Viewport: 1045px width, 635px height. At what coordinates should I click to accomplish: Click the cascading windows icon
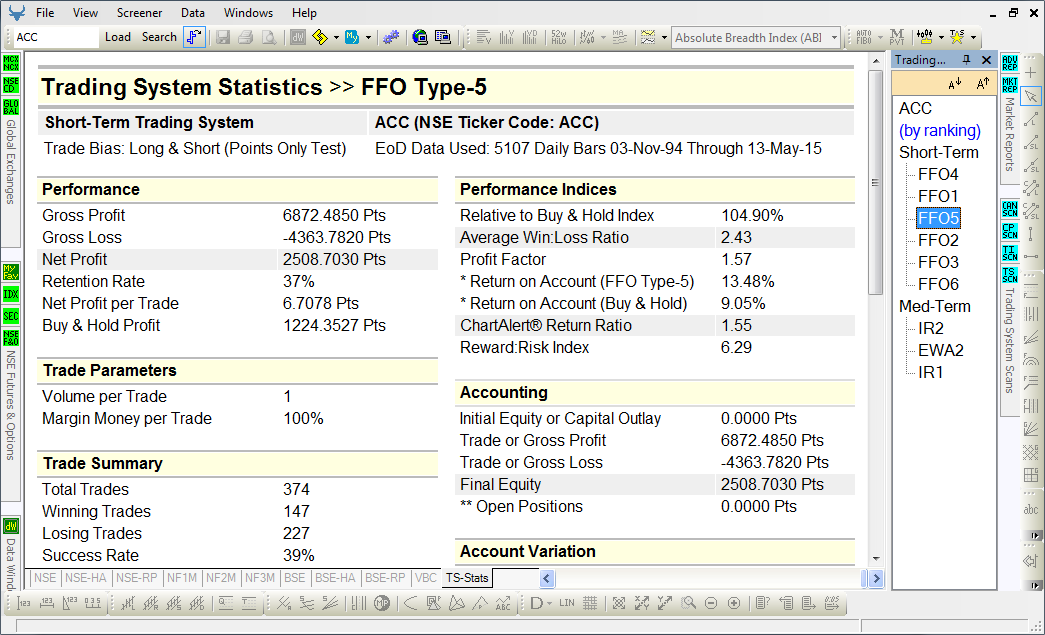443,37
